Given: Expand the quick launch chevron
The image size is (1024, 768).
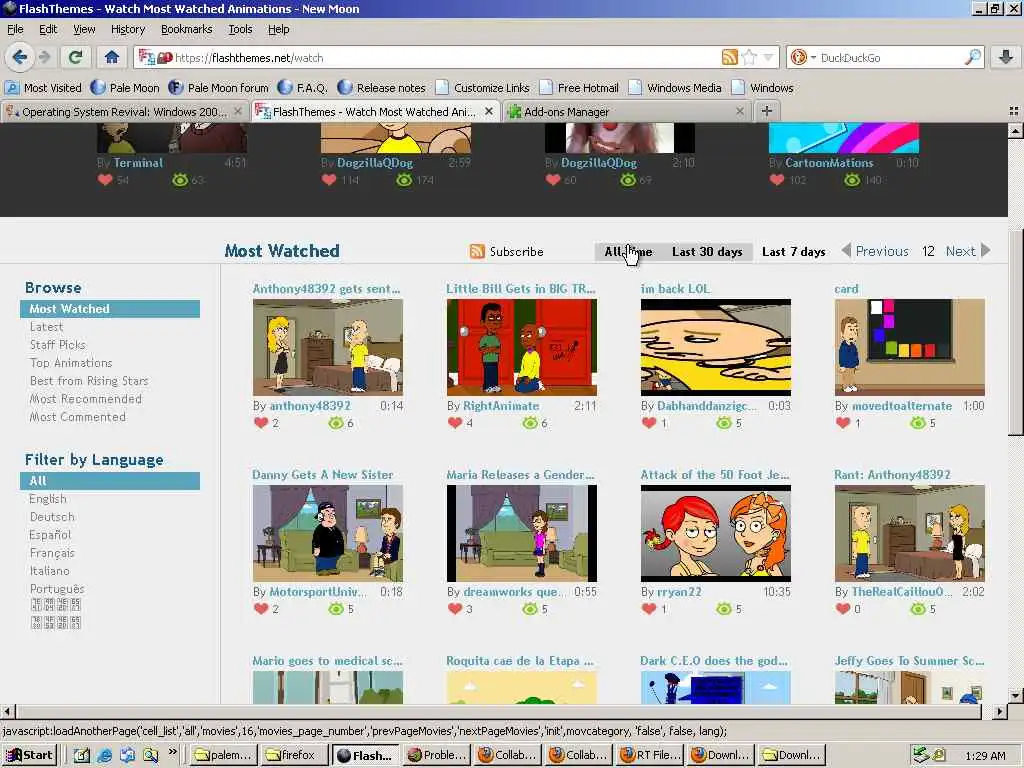Looking at the screenshot, I should tap(172, 752).
